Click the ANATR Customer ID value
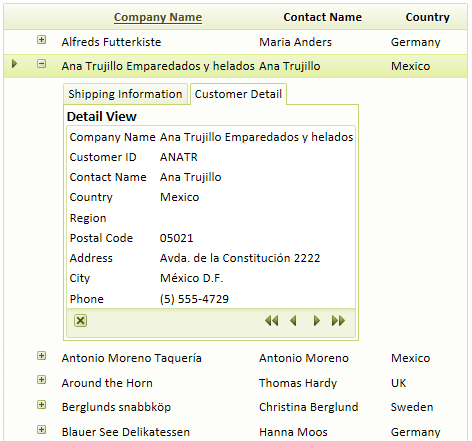The height and width of the screenshot is (441, 472). pos(179,157)
